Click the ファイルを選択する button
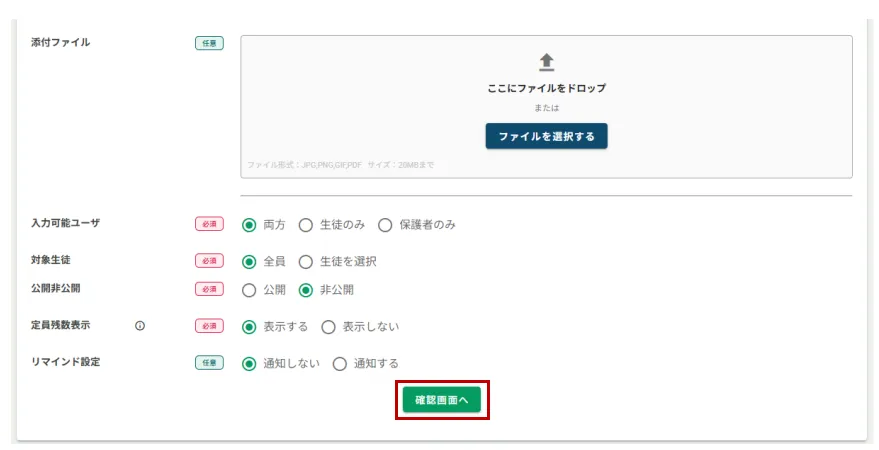Screen dimensions: 879x450 tap(546, 136)
